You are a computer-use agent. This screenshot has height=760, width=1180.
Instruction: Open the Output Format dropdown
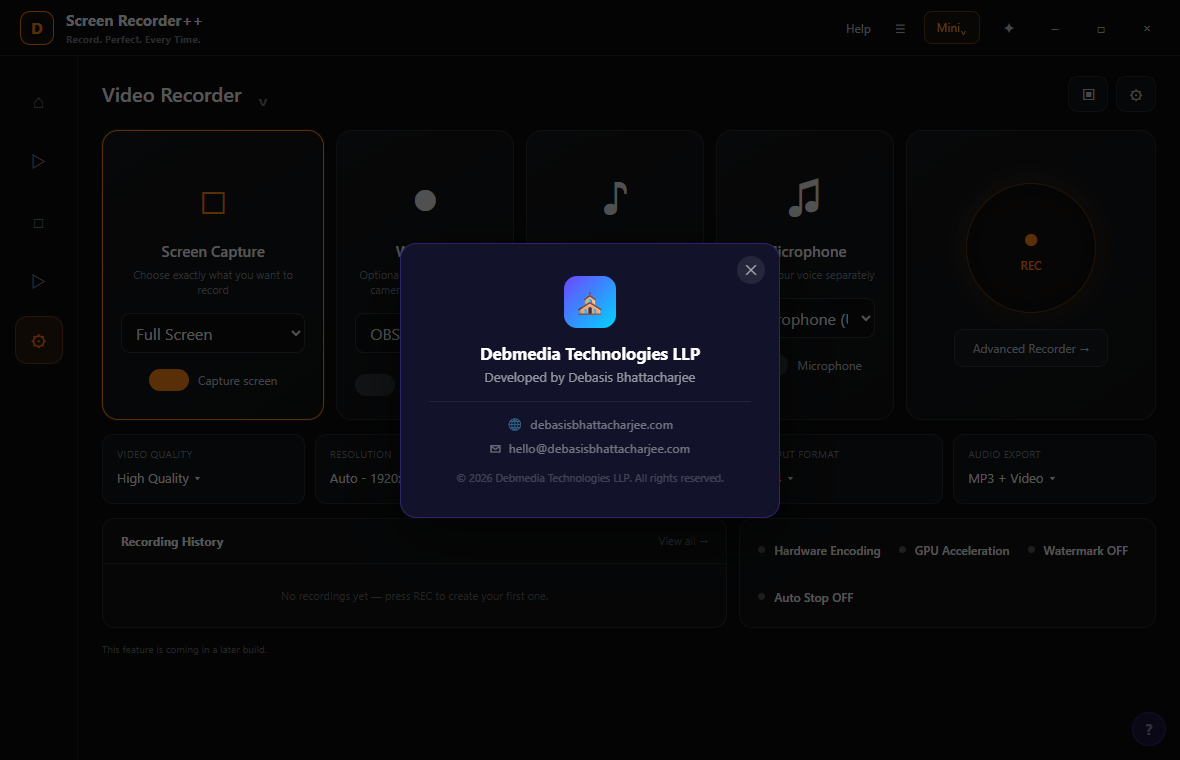(x=860, y=469)
